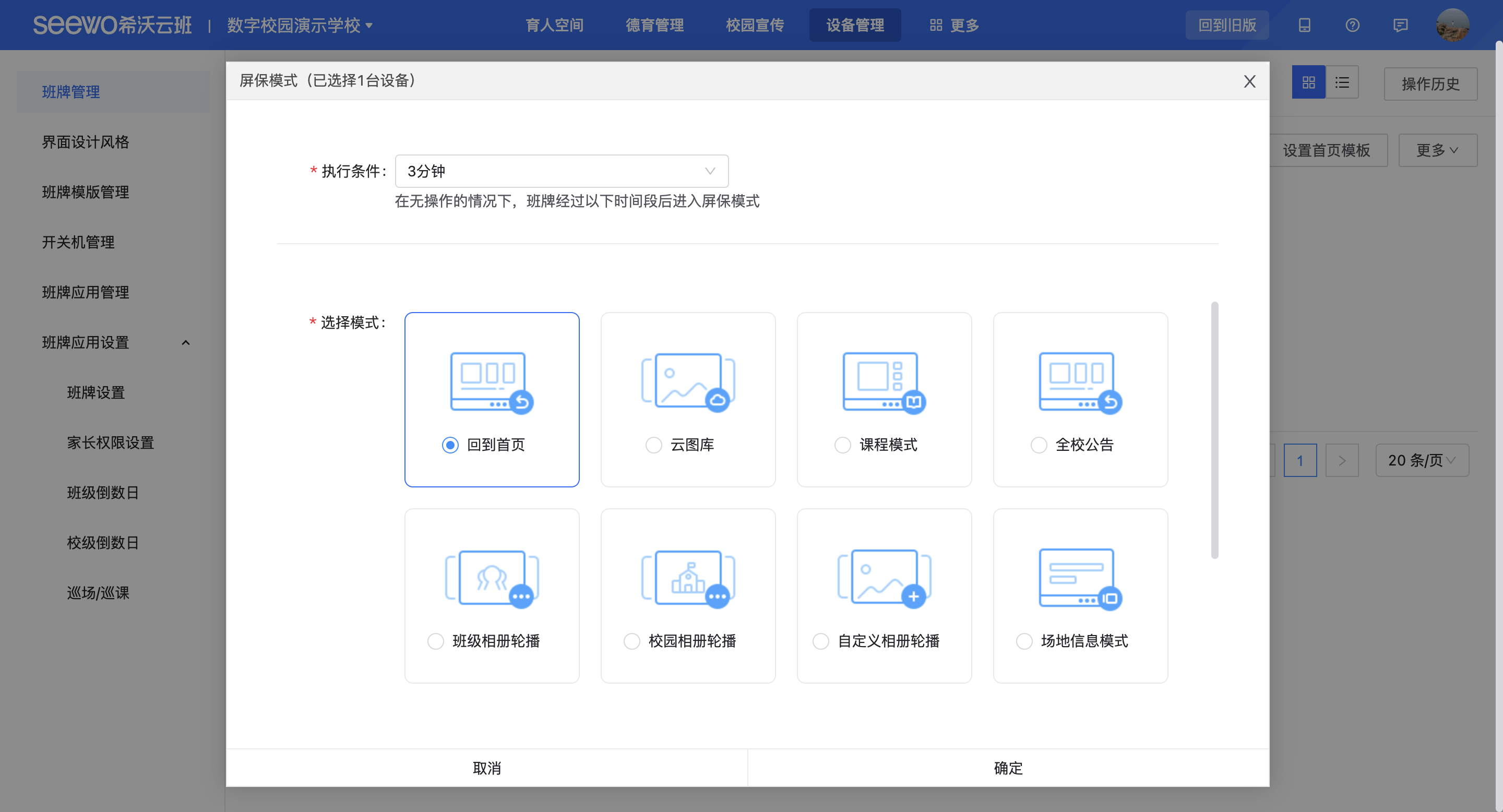This screenshot has height=812, width=1503.
Task: Click page number 1 in pagination
Action: point(1300,460)
